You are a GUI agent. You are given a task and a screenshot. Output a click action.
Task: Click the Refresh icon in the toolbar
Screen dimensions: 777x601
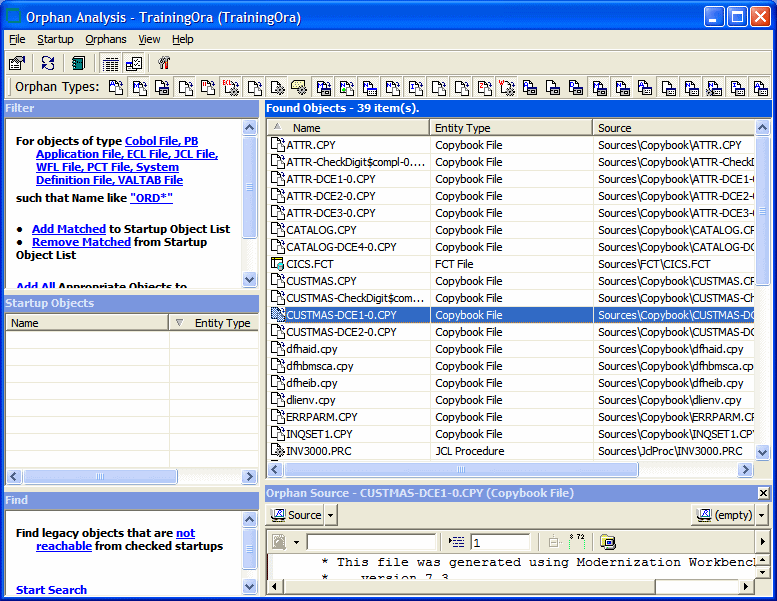point(47,63)
